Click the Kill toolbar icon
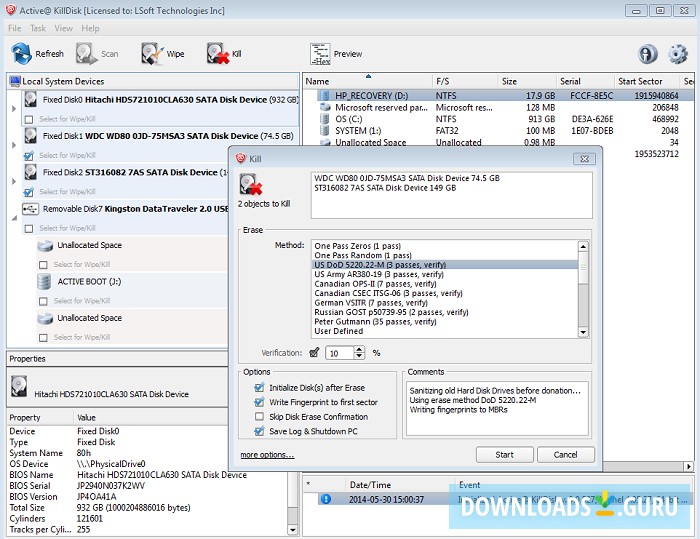The height and width of the screenshot is (539, 700). coord(217,54)
